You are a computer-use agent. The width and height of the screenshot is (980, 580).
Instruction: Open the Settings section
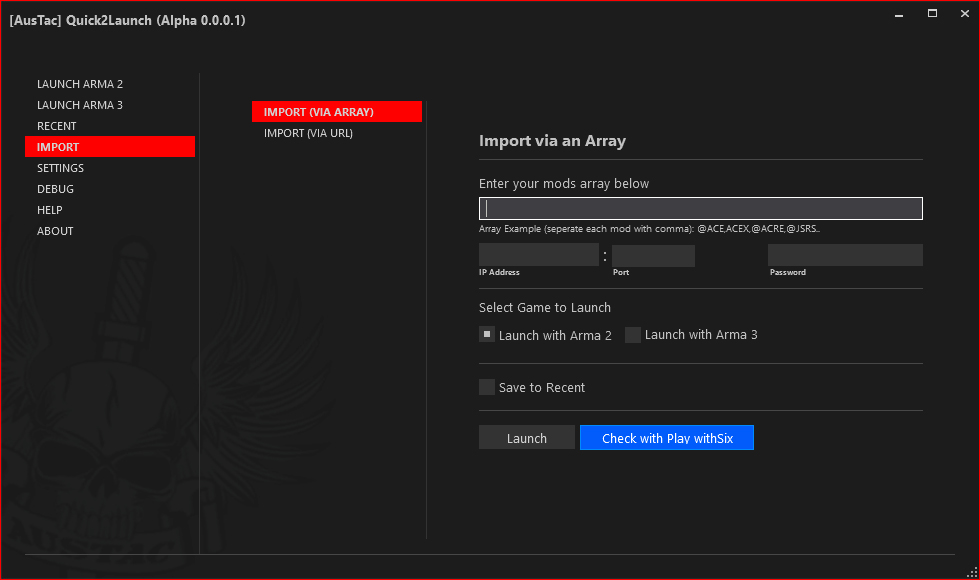[60, 168]
